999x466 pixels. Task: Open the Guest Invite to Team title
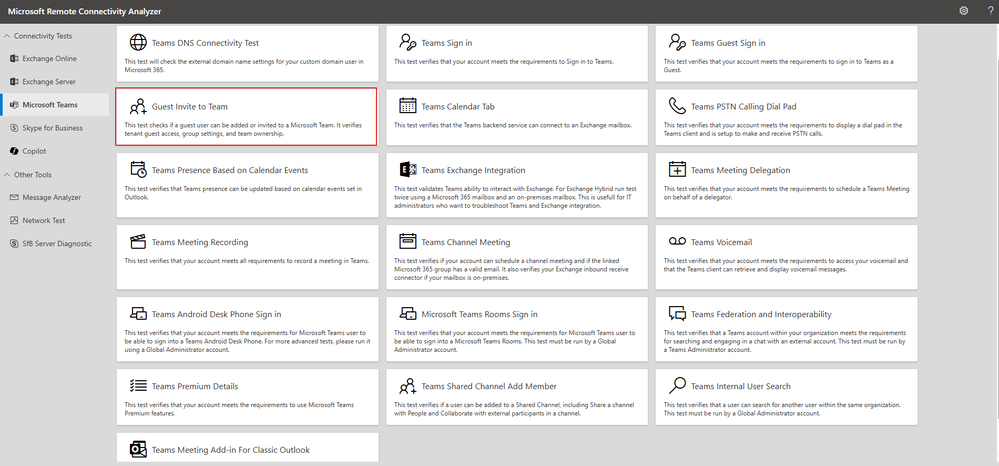coord(190,106)
